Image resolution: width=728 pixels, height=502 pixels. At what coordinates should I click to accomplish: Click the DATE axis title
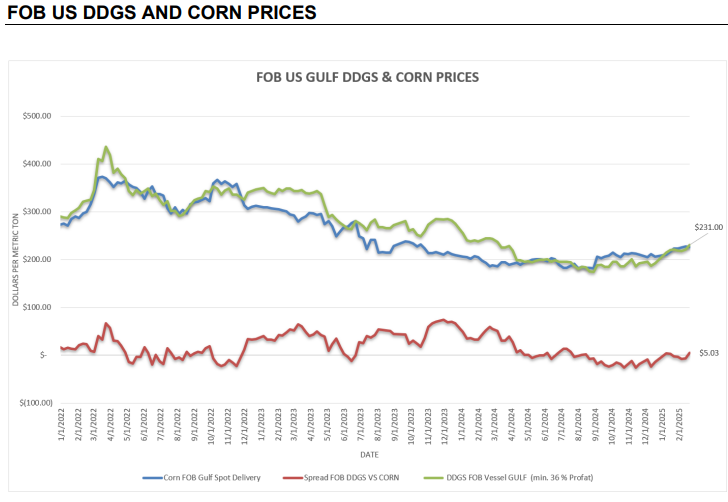[x=370, y=455]
